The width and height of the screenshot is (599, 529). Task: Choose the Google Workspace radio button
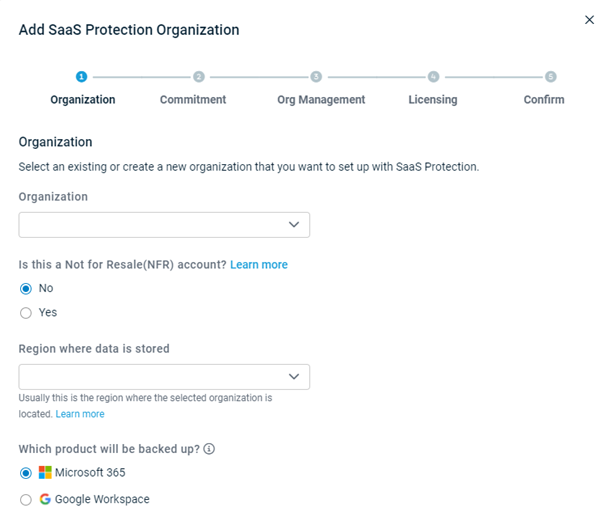[x=26, y=500]
